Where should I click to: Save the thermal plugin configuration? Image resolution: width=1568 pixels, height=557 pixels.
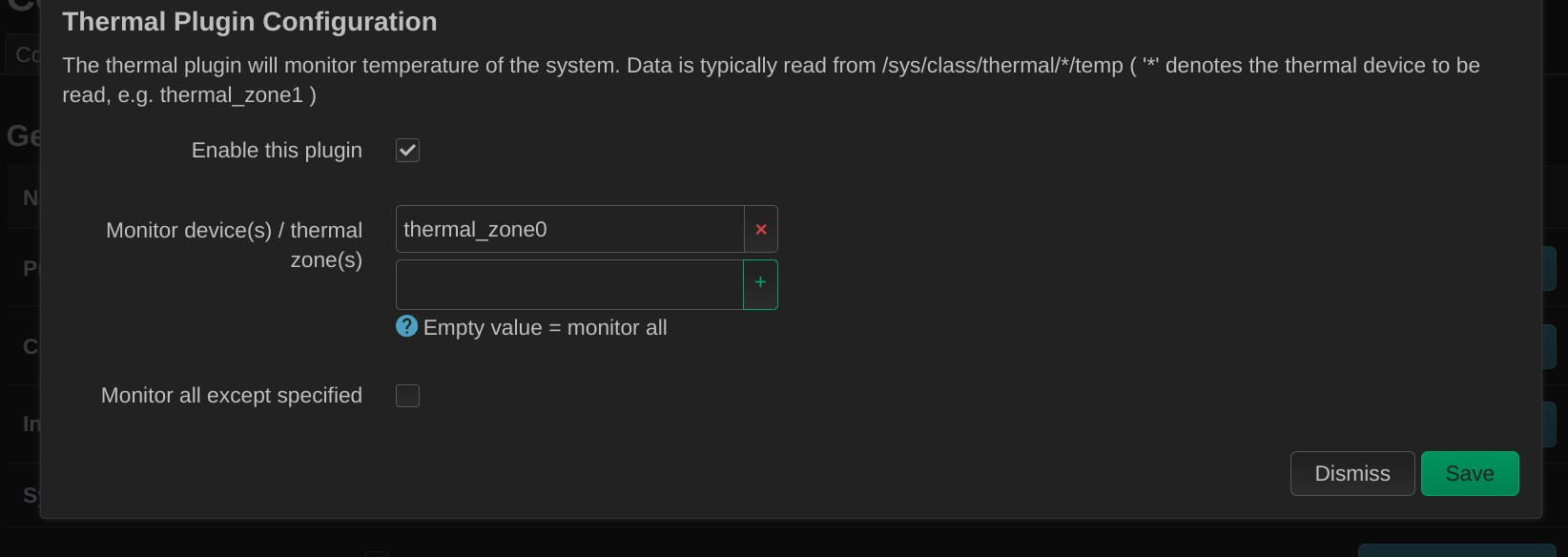pyautogui.click(x=1470, y=473)
